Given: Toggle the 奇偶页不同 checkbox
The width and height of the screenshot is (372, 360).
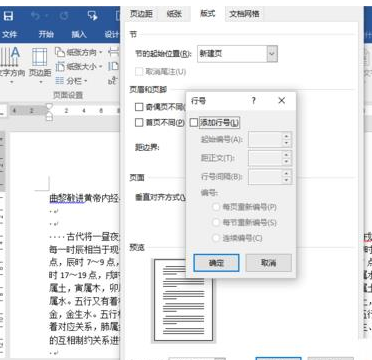Looking at the screenshot, I should click(x=139, y=107).
